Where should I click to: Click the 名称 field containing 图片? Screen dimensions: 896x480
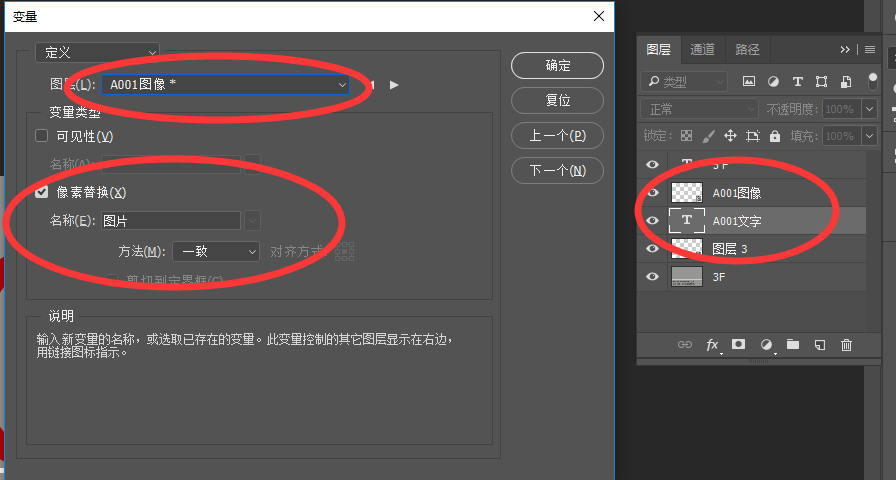[170, 221]
